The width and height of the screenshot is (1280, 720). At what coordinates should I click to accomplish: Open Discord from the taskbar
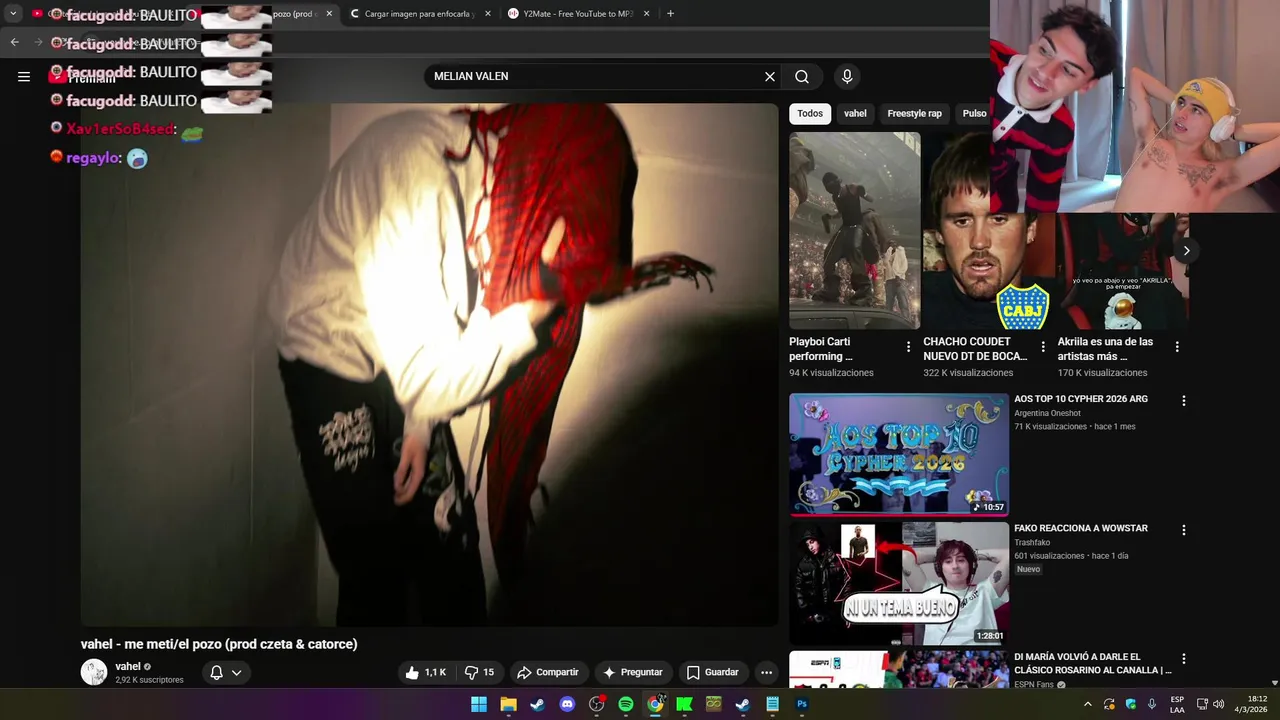tap(567, 704)
